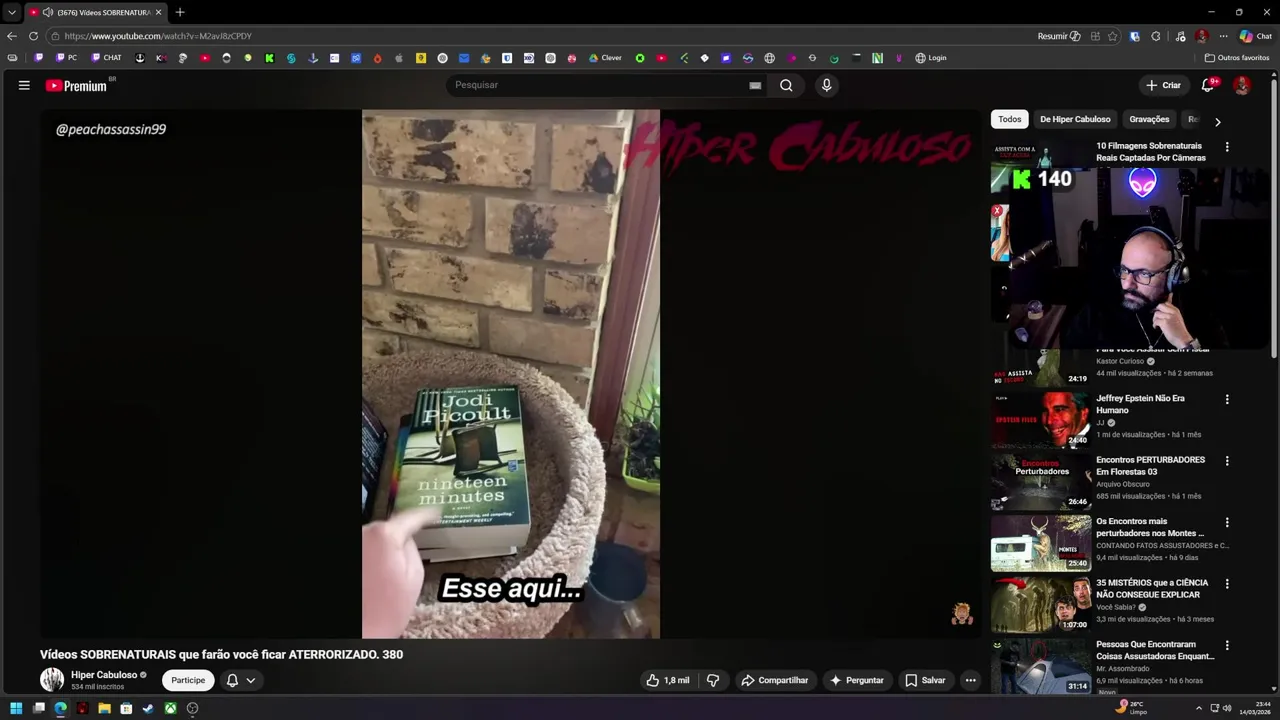Image resolution: width=1280 pixels, height=720 pixels.
Task: Open the taskbar clock and date
Action: [x=1256, y=708]
